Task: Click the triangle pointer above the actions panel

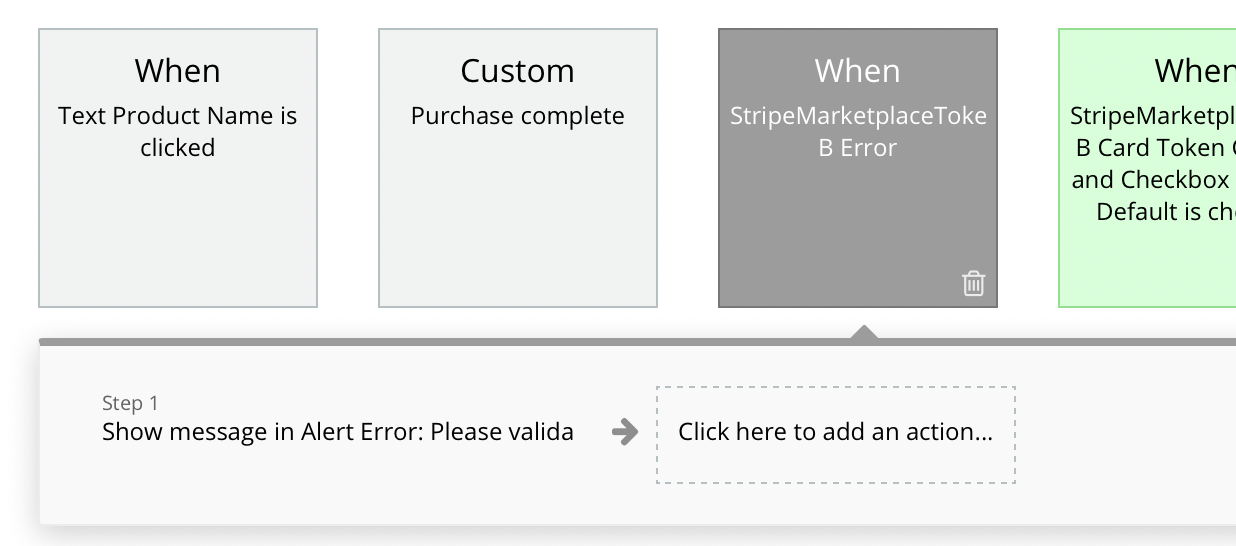Action: (864, 332)
